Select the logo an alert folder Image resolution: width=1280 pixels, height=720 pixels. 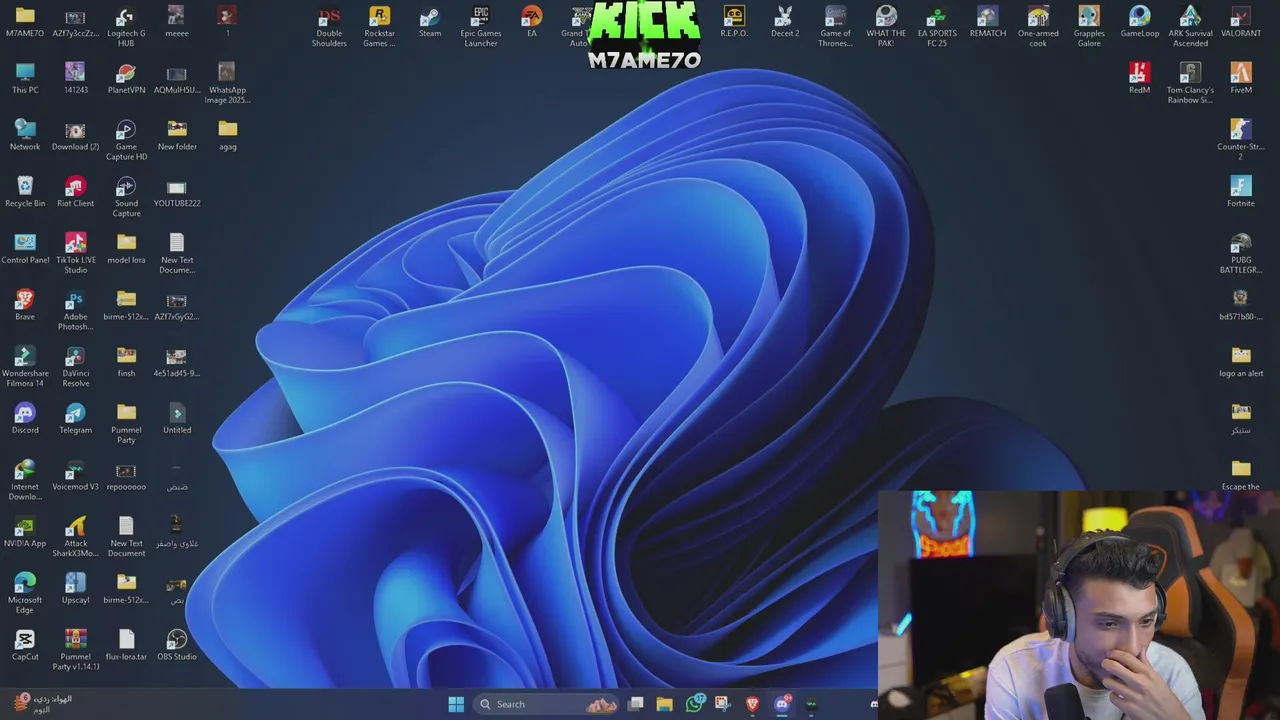pos(1241,363)
